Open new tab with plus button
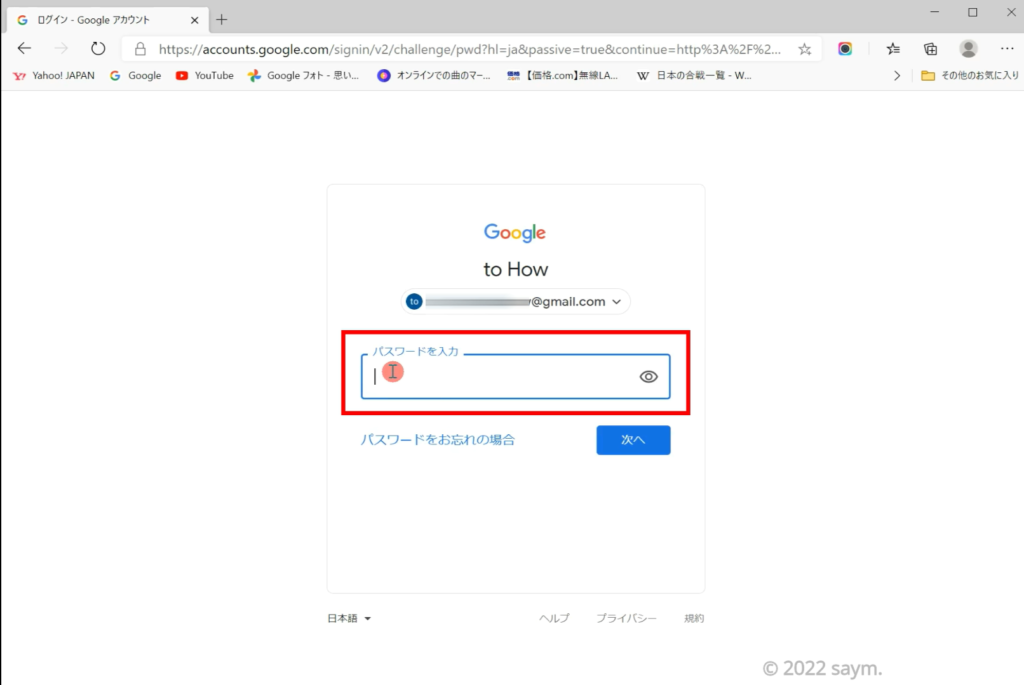The width and height of the screenshot is (1024, 685). [x=222, y=20]
